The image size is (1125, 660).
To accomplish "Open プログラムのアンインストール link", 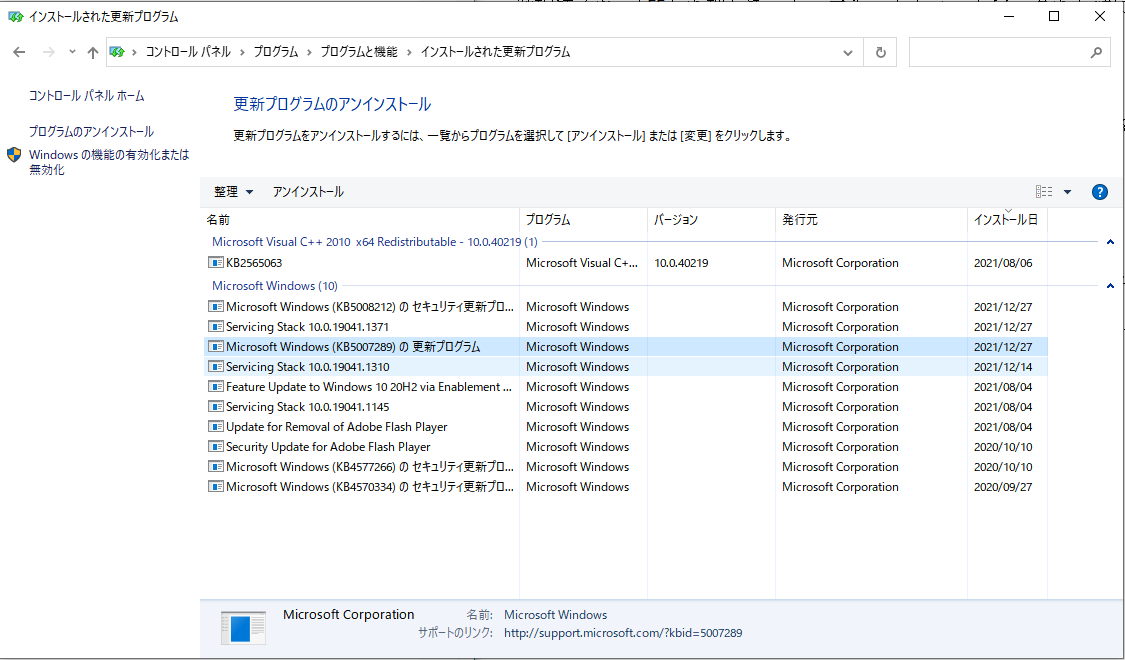I will tap(91, 132).
